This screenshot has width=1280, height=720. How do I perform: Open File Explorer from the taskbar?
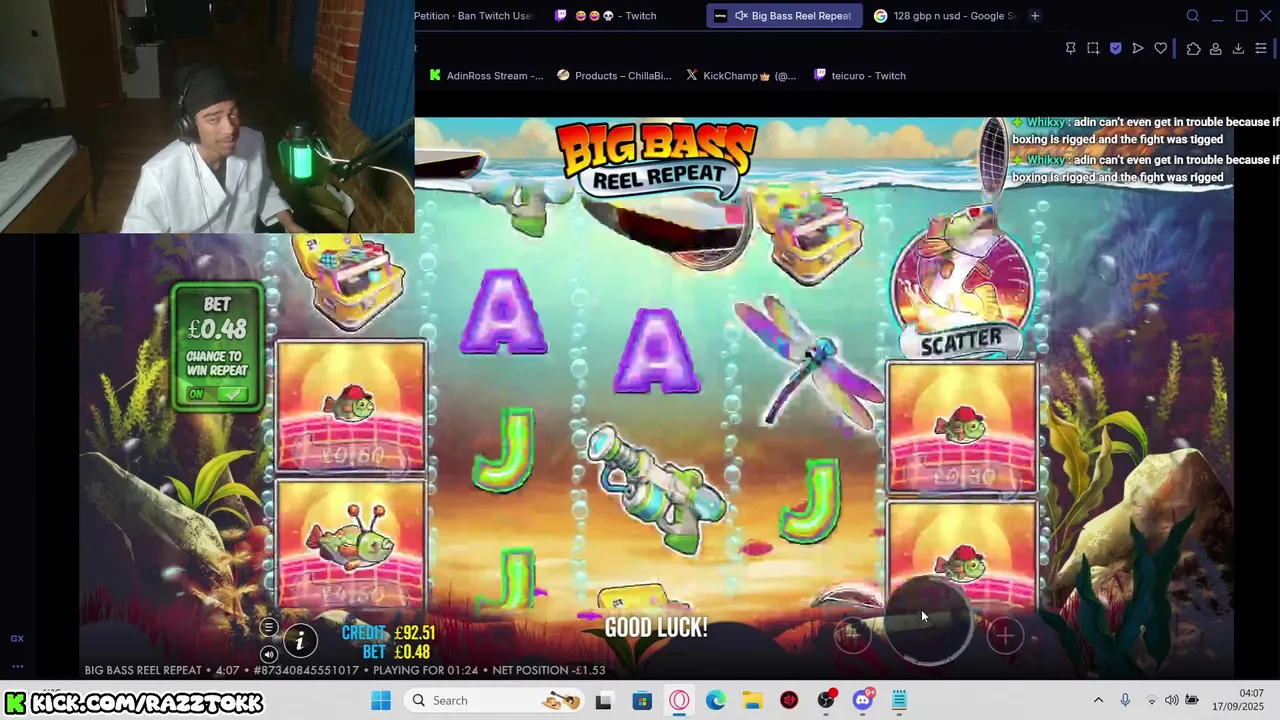pos(752,701)
